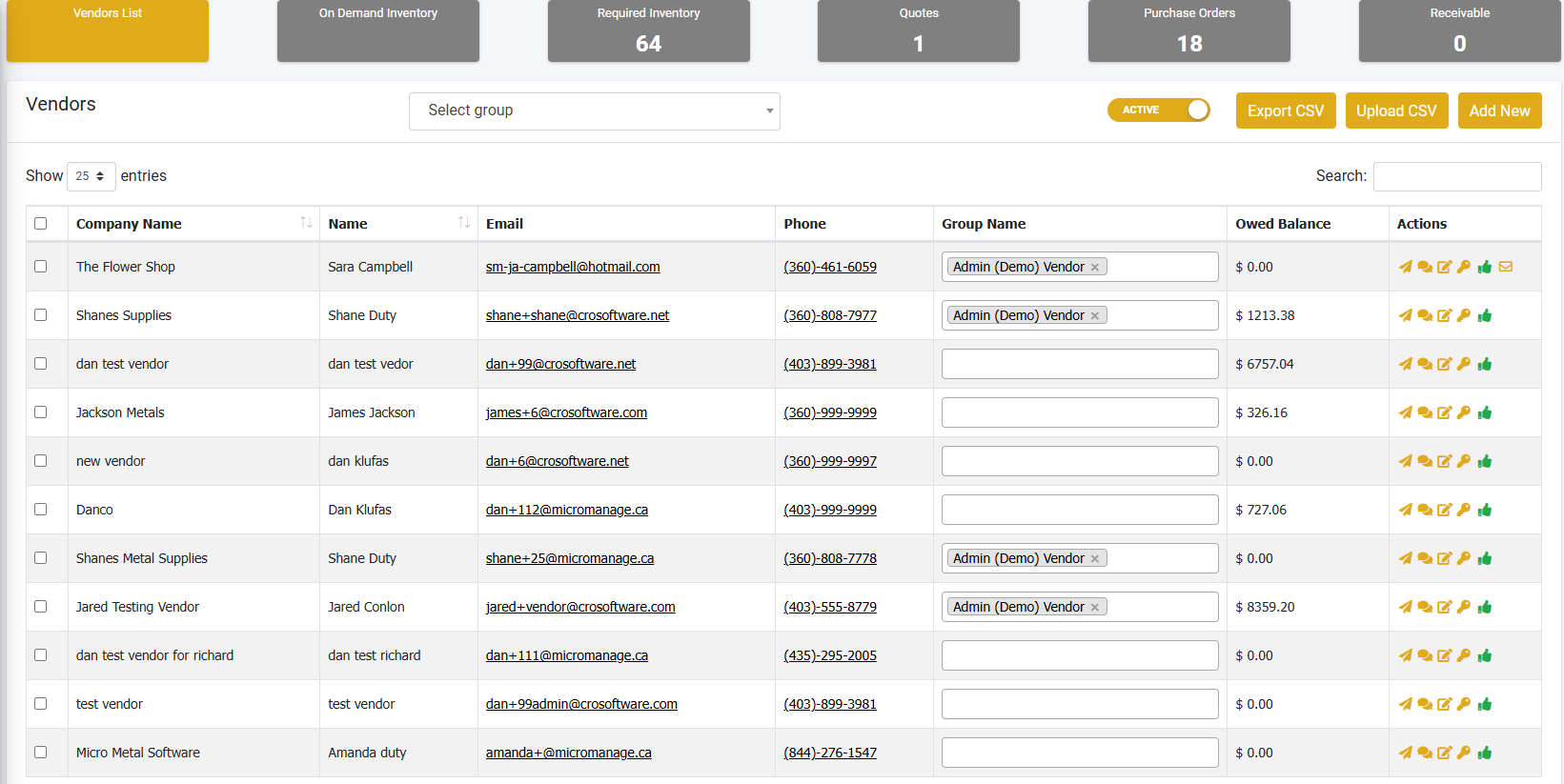Click the envelope icon for The Flower Shop
Image resolution: width=1564 pixels, height=784 pixels.
pos(1506,267)
